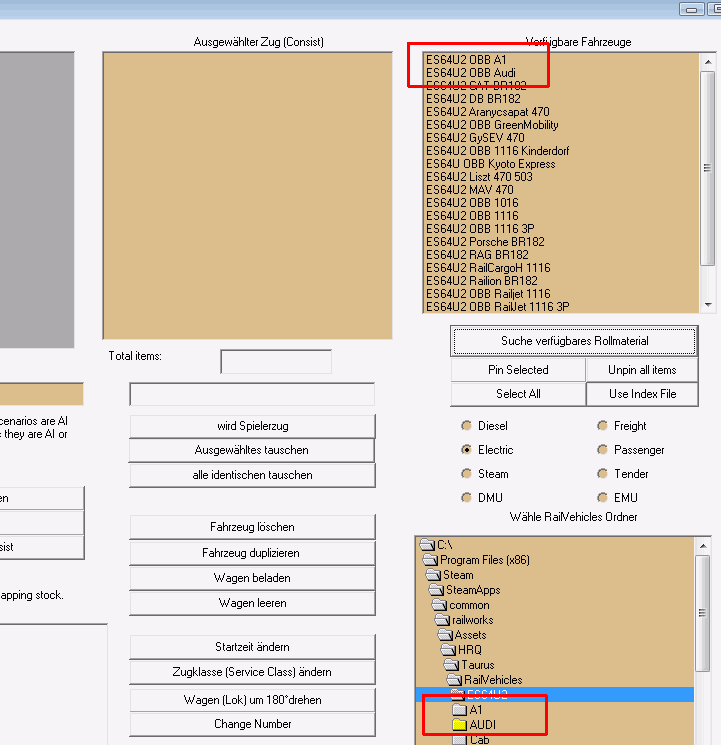Click the Wagen beladen button
This screenshot has height=745, width=721.
(252, 578)
